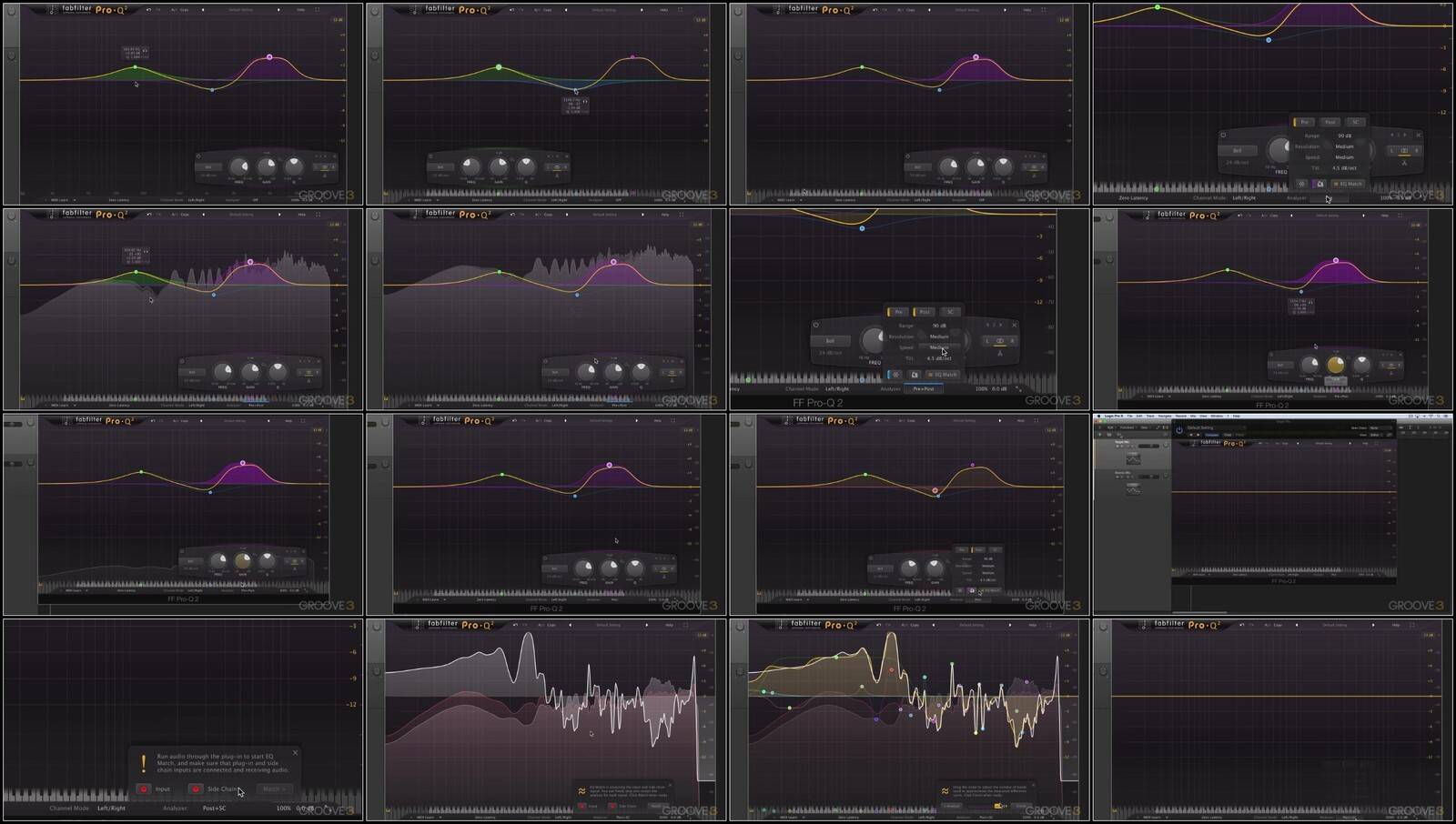Select Bell shape button in Zero Latency zoomed frame
Viewport: 1456px width, 824px height.
click(1237, 150)
